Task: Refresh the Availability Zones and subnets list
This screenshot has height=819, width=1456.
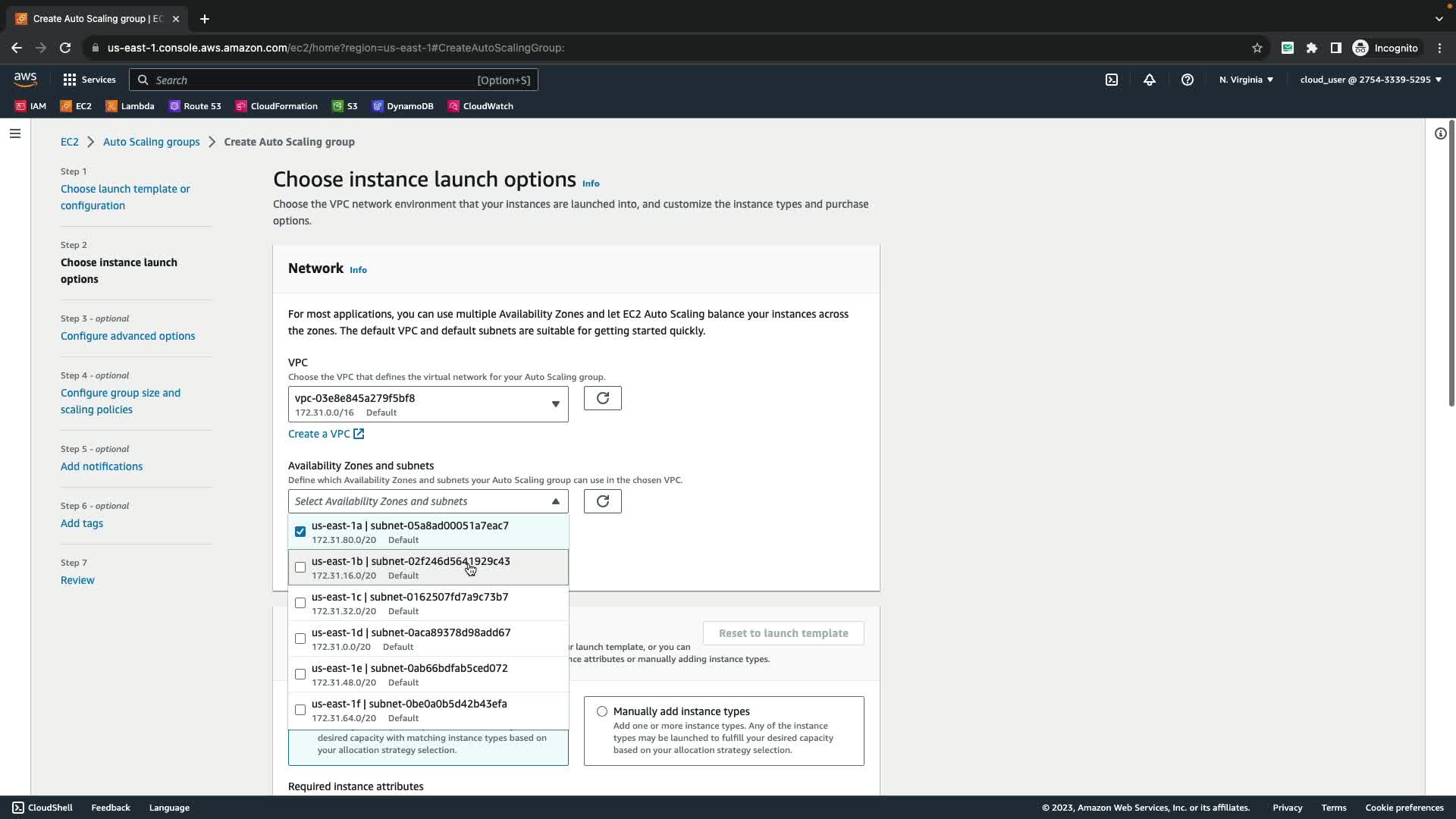Action: 602,501
